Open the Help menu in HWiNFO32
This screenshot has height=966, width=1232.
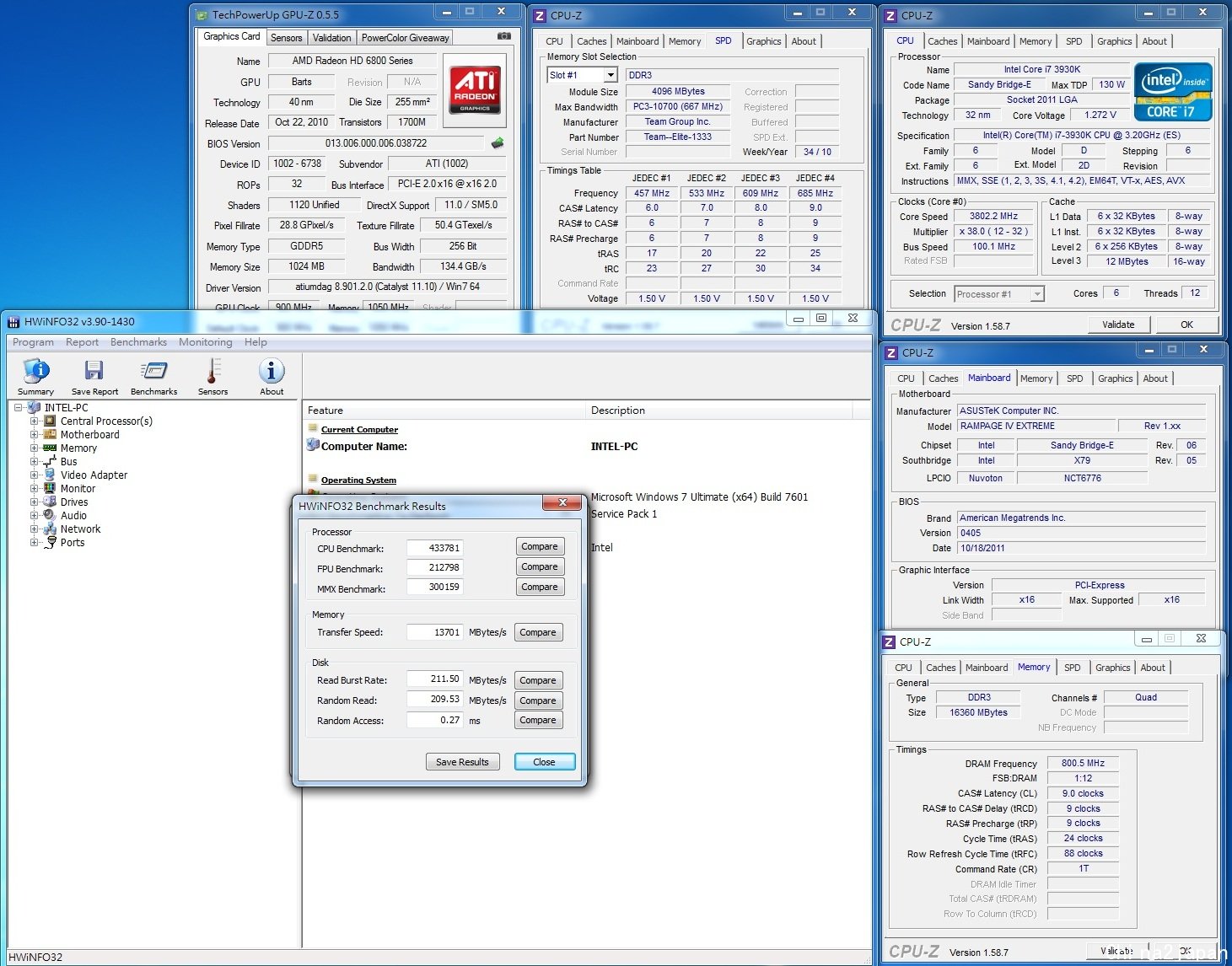pos(256,342)
